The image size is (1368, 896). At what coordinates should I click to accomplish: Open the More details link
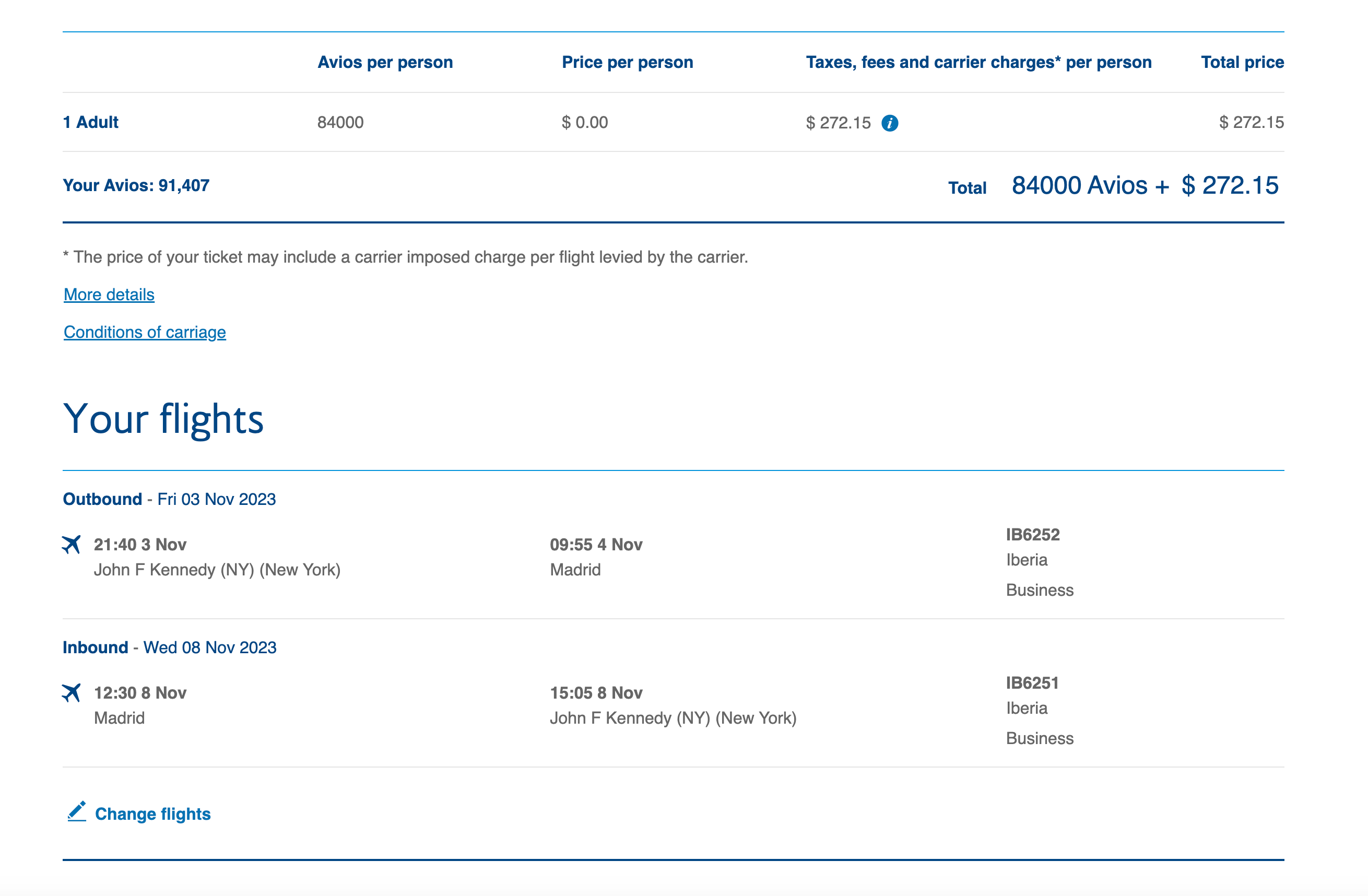coord(109,295)
